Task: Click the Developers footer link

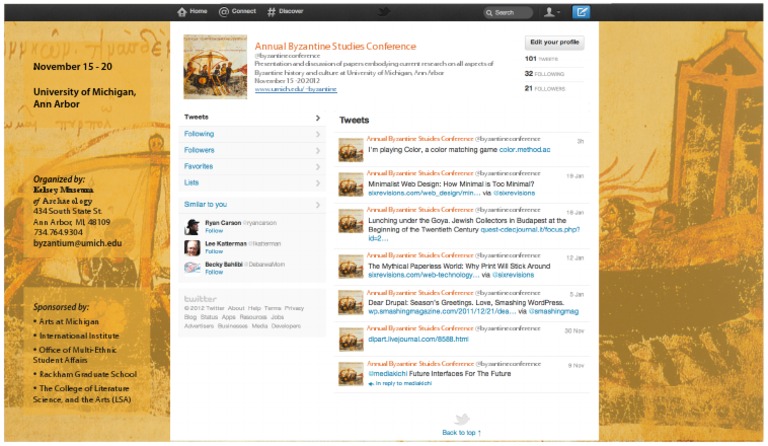Action: tap(286, 326)
